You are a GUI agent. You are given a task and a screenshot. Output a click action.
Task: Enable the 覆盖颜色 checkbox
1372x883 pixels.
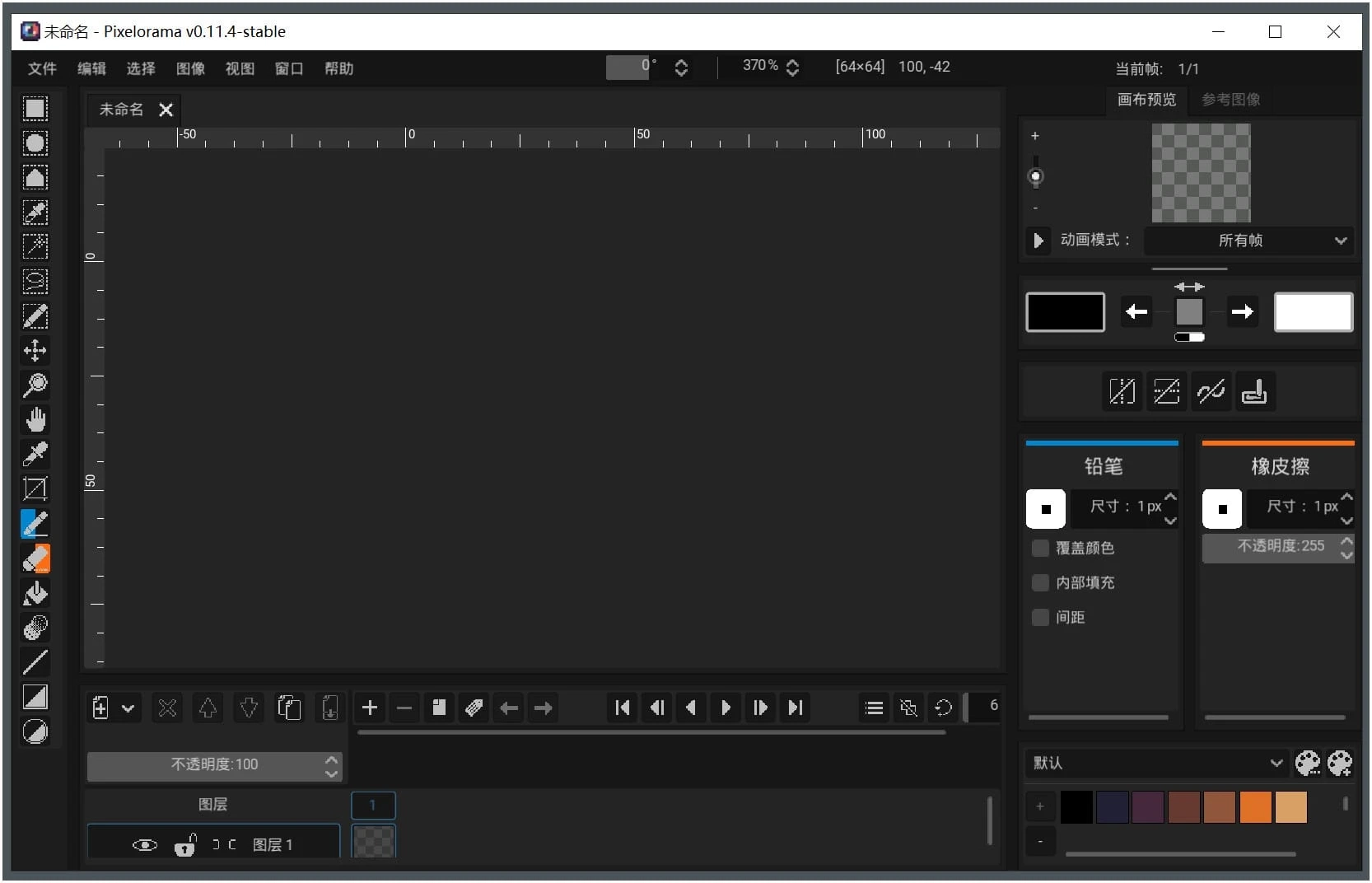1040,549
